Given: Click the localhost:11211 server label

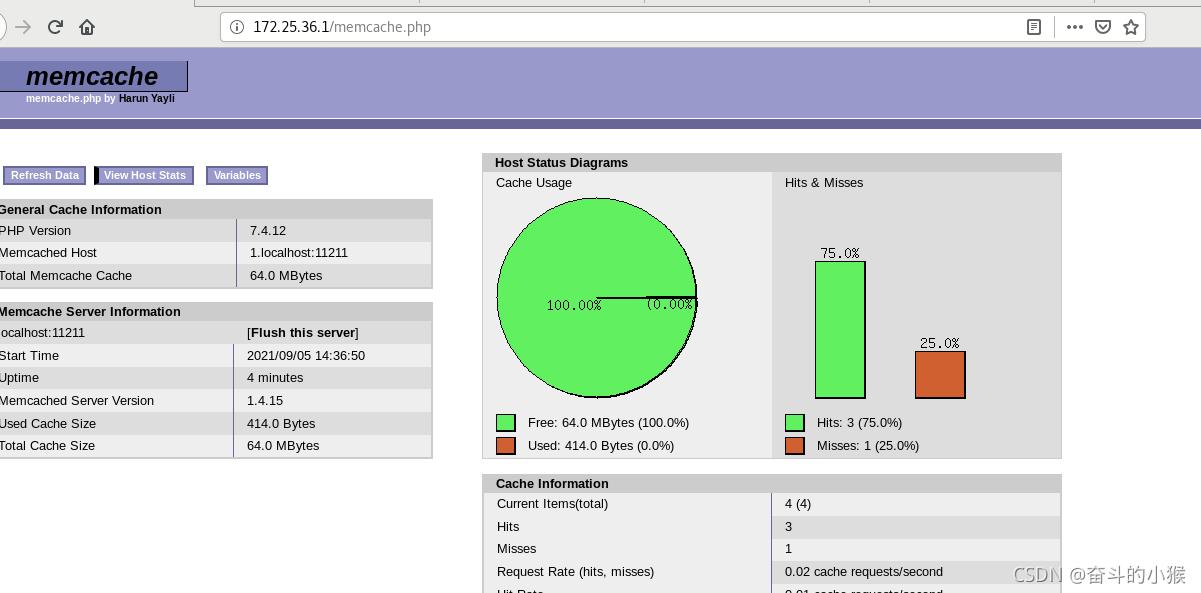Looking at the screenshot, I should (x=43, y=333).
